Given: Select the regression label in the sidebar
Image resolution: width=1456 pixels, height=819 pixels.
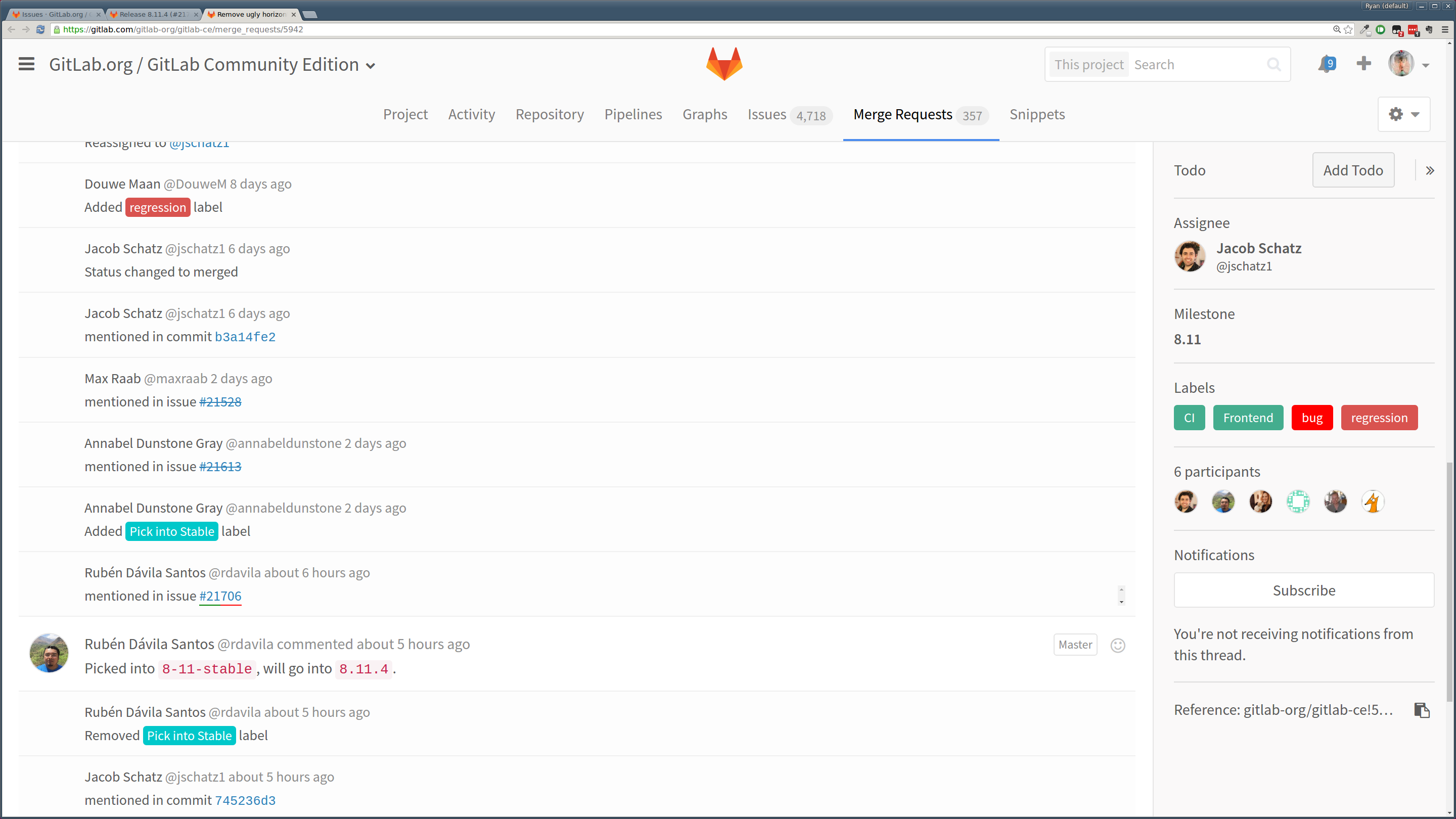Looking at the screenshot, I should tap(1379, 418).
